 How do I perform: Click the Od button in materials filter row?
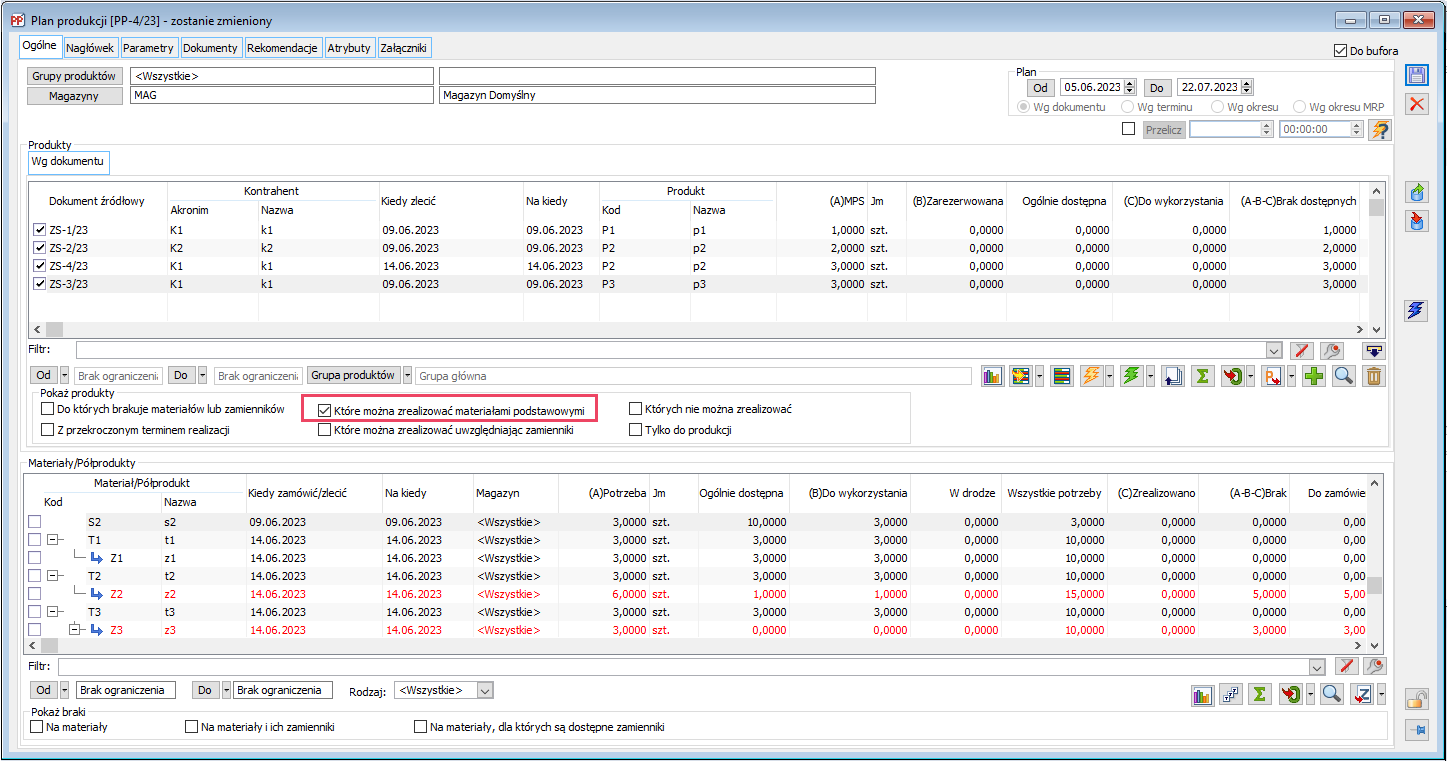tap(44, 690)
